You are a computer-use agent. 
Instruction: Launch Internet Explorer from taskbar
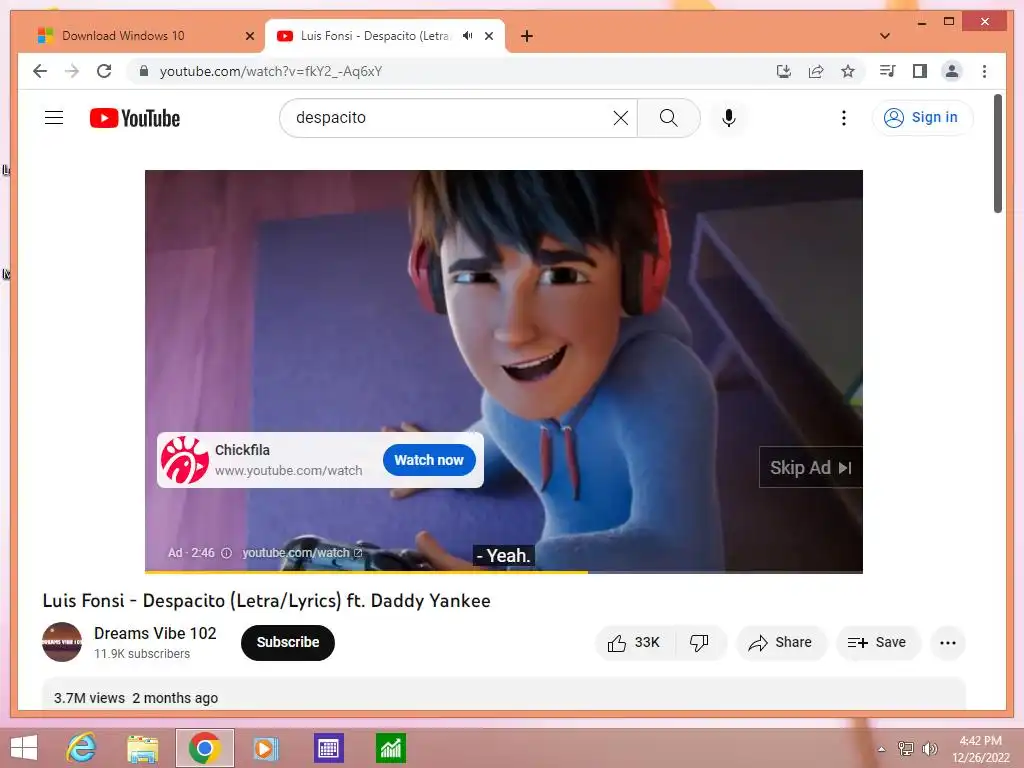(x=82, y=748)
